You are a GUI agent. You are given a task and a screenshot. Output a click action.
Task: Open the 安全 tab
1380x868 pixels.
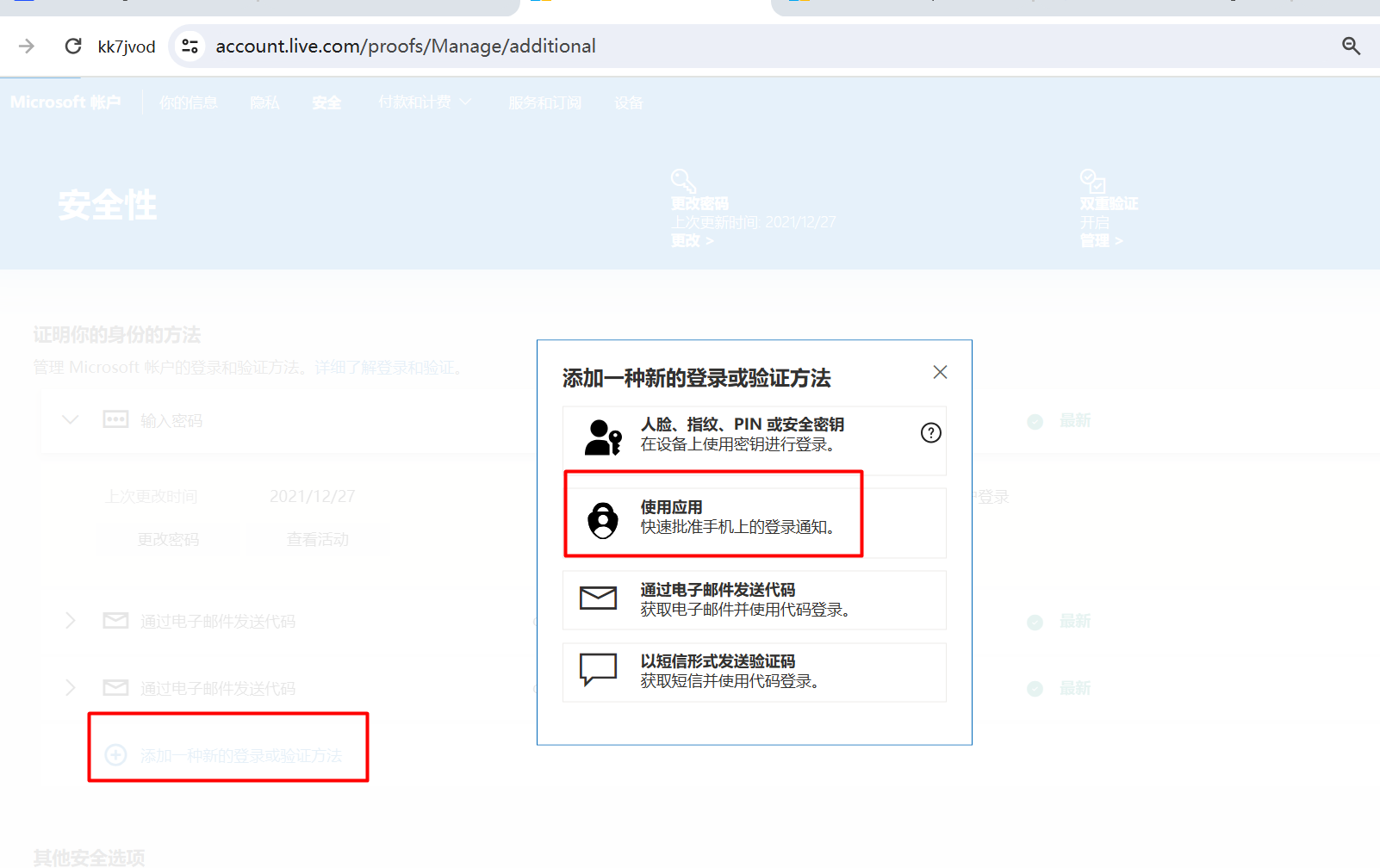point(326,103)
